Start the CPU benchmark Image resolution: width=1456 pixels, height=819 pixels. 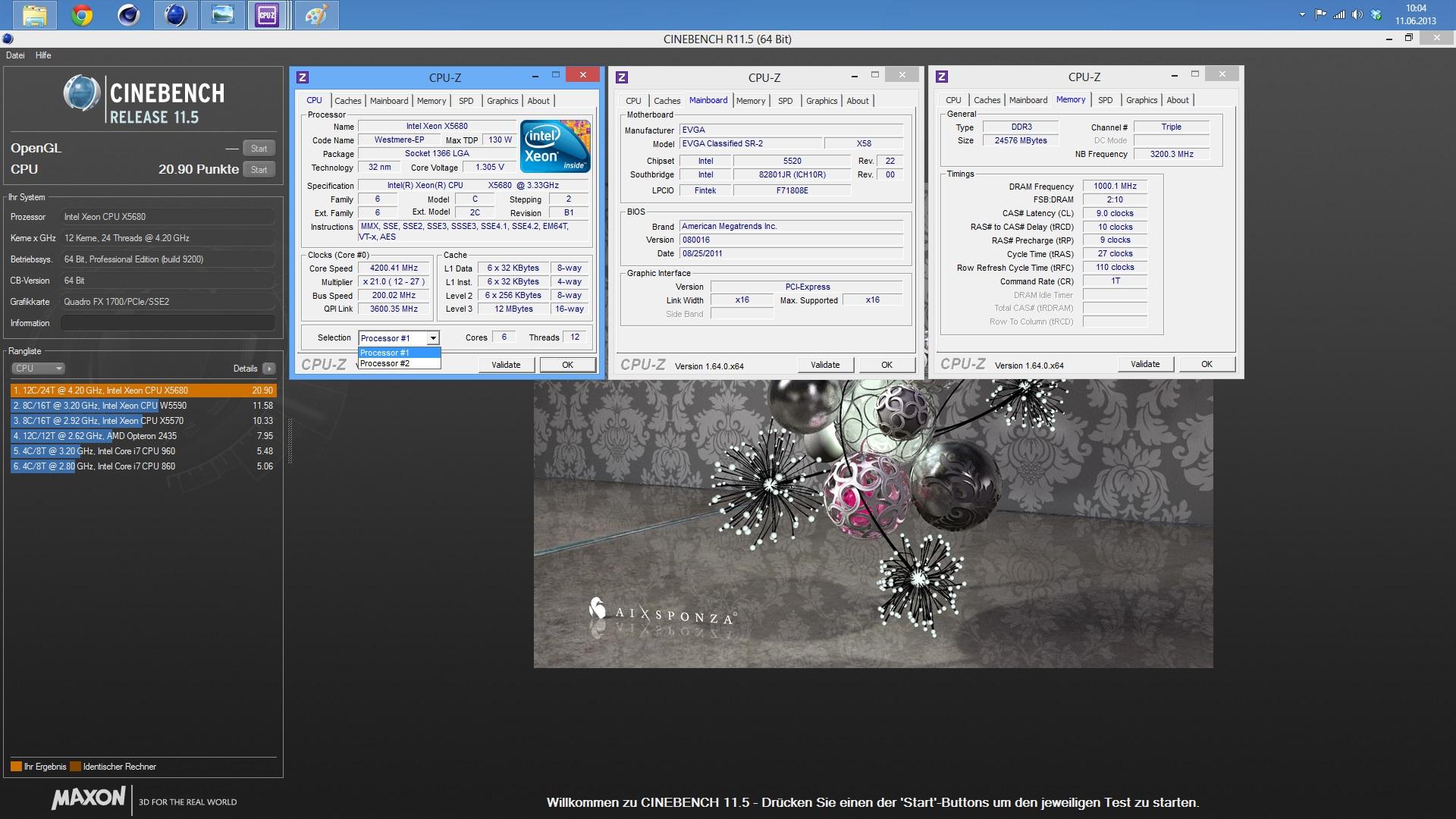[x=259, y=170]
